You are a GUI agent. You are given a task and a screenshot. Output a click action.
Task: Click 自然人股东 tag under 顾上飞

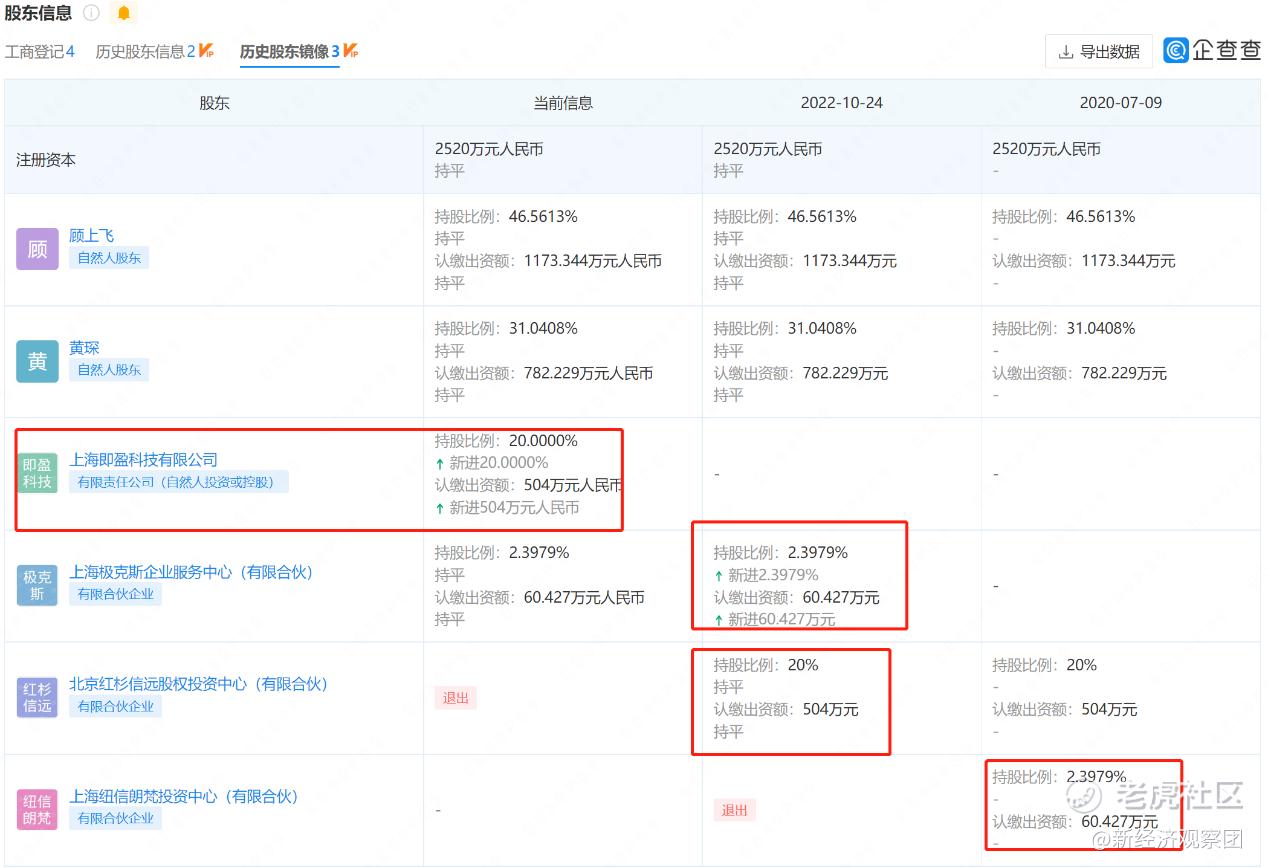[109, 258]
